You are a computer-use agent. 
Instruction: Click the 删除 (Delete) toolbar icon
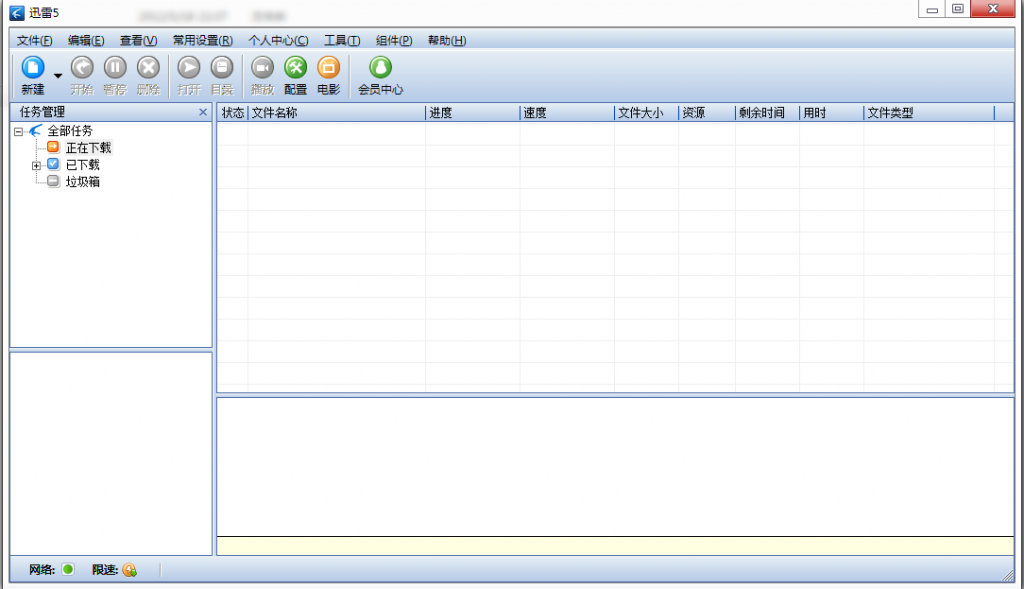tap(148, 68)
